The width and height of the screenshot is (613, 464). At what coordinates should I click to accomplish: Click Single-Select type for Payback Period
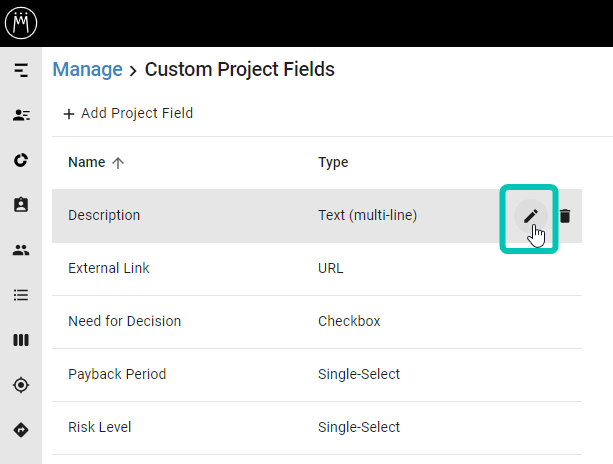pyautogui.click(x=359, y=374)
